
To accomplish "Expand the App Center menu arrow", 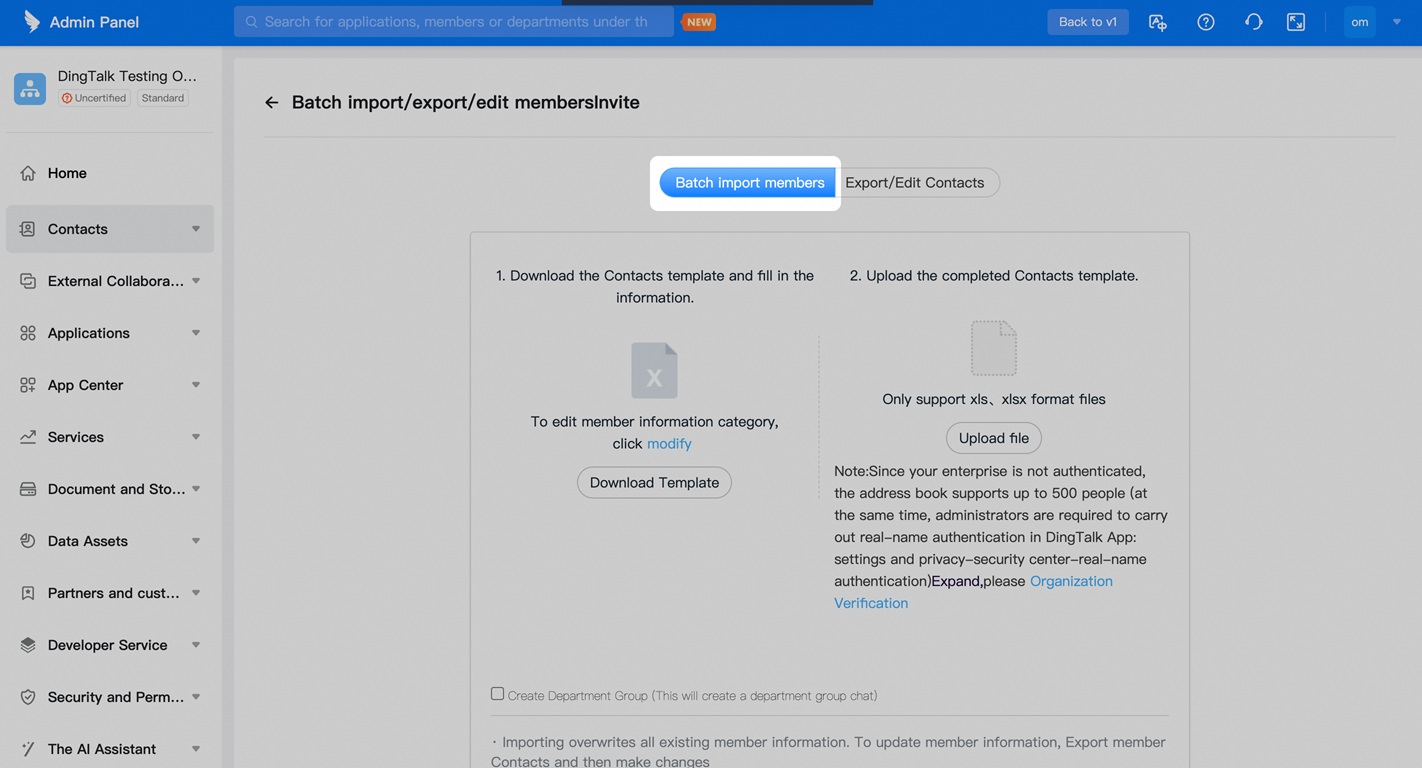I will point(196,385).
